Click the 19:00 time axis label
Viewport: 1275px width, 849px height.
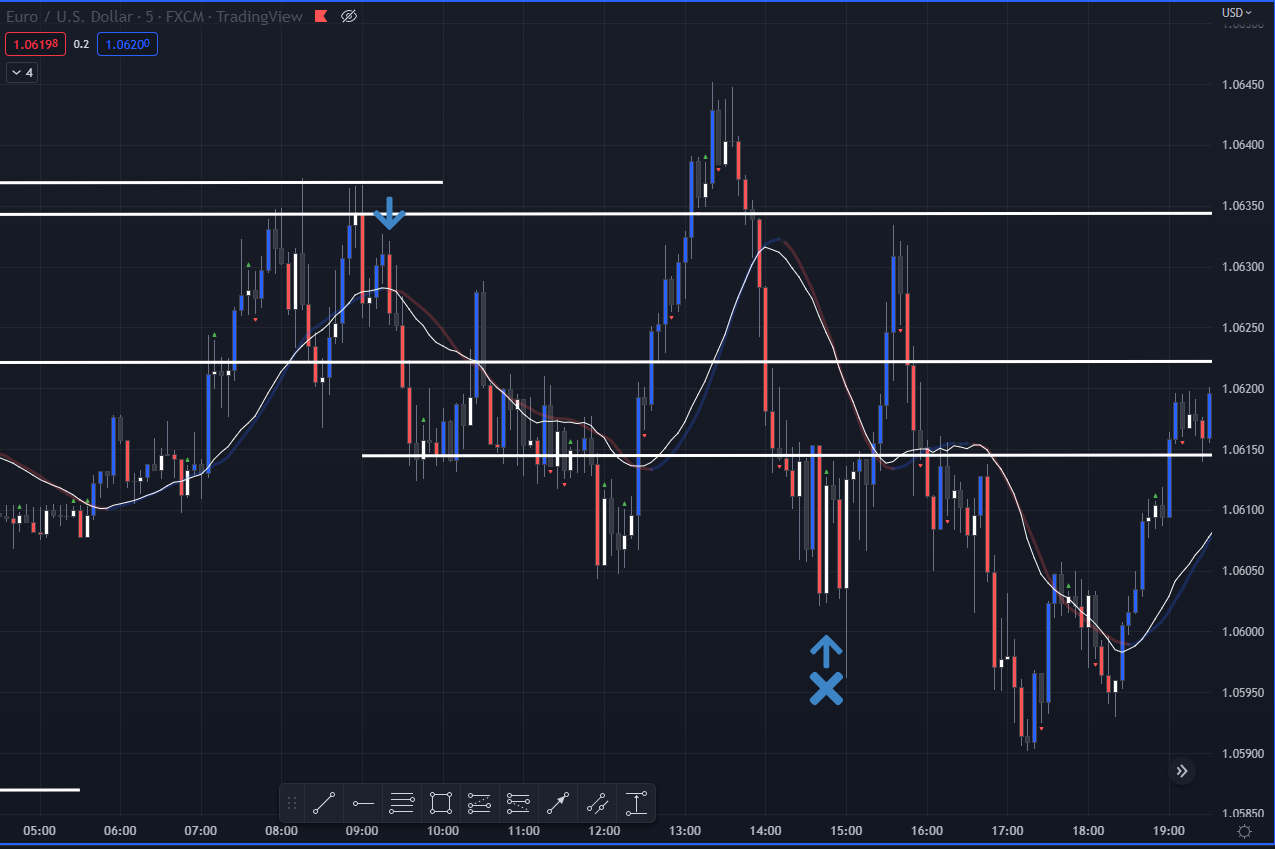pyautogui.click(x=1169, y=831)
